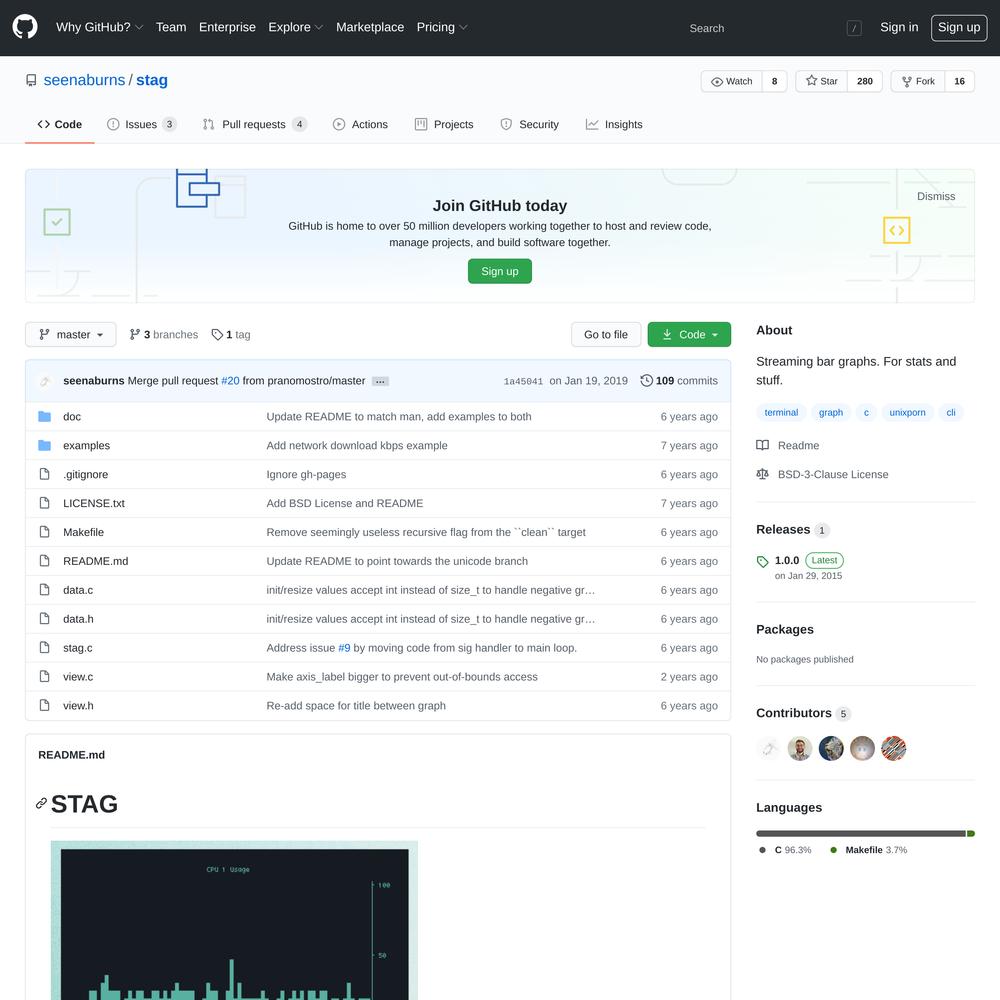
Task: Click the LICENSE.txt file icon
Action: 44,503
